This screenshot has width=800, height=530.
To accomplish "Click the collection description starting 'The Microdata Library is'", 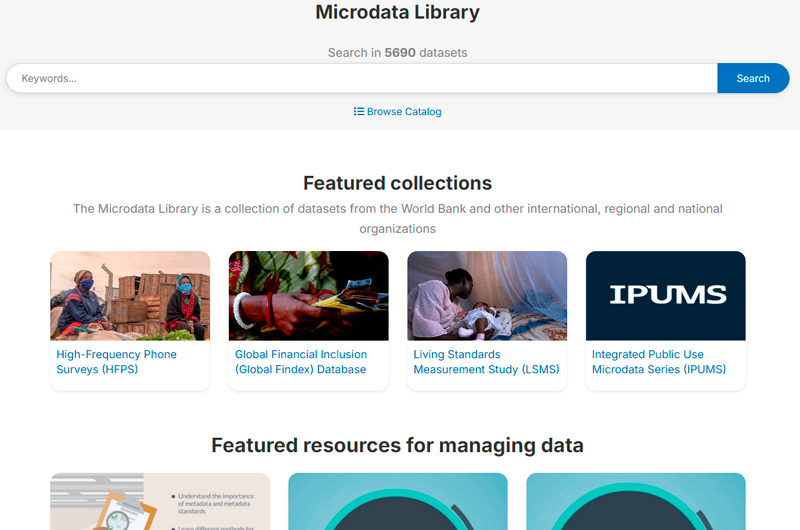I will [397, 219].
